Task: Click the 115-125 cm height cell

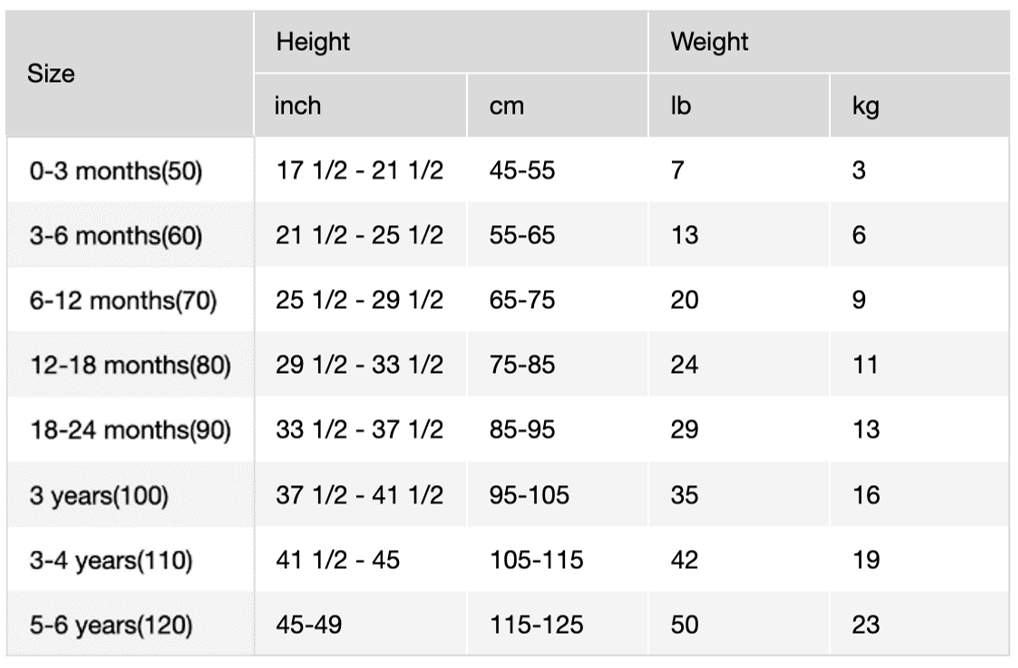Action: pos(536,625)
